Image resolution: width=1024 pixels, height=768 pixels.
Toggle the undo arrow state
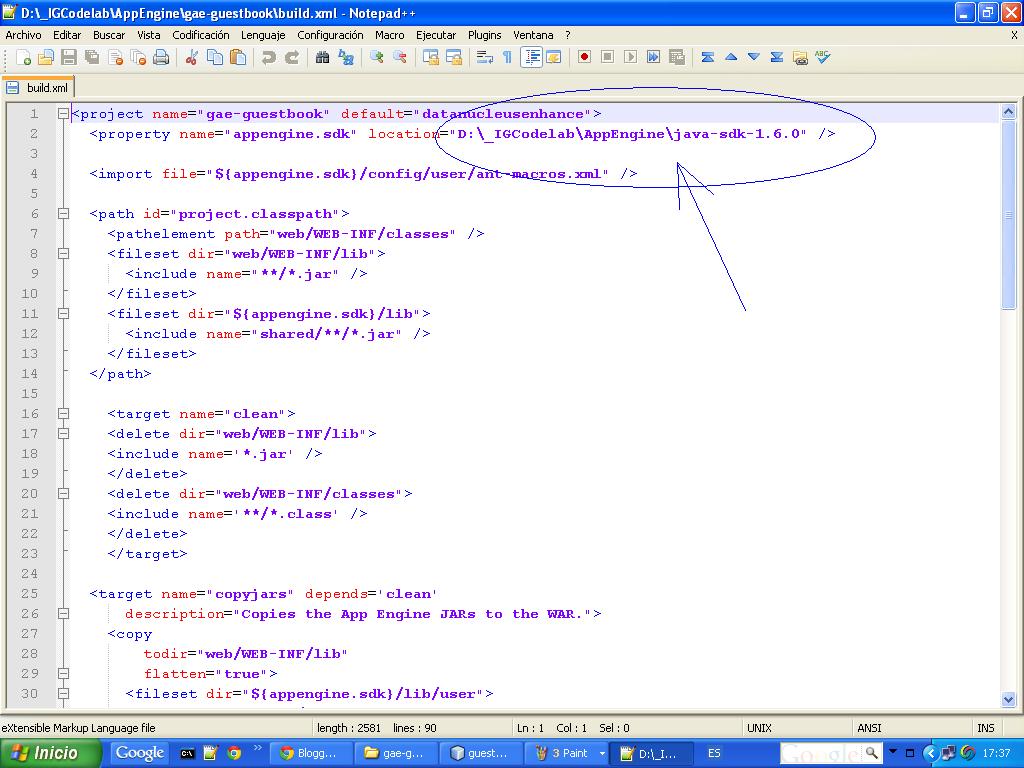click(x=269, y=59)
